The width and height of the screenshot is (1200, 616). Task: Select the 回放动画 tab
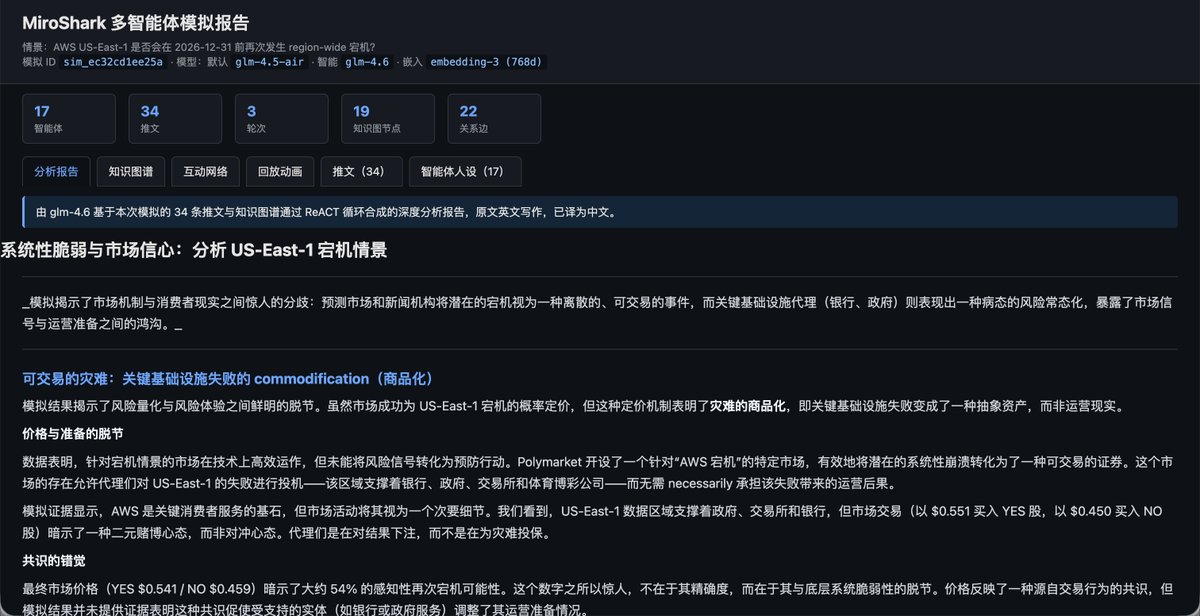click(280, 171)
